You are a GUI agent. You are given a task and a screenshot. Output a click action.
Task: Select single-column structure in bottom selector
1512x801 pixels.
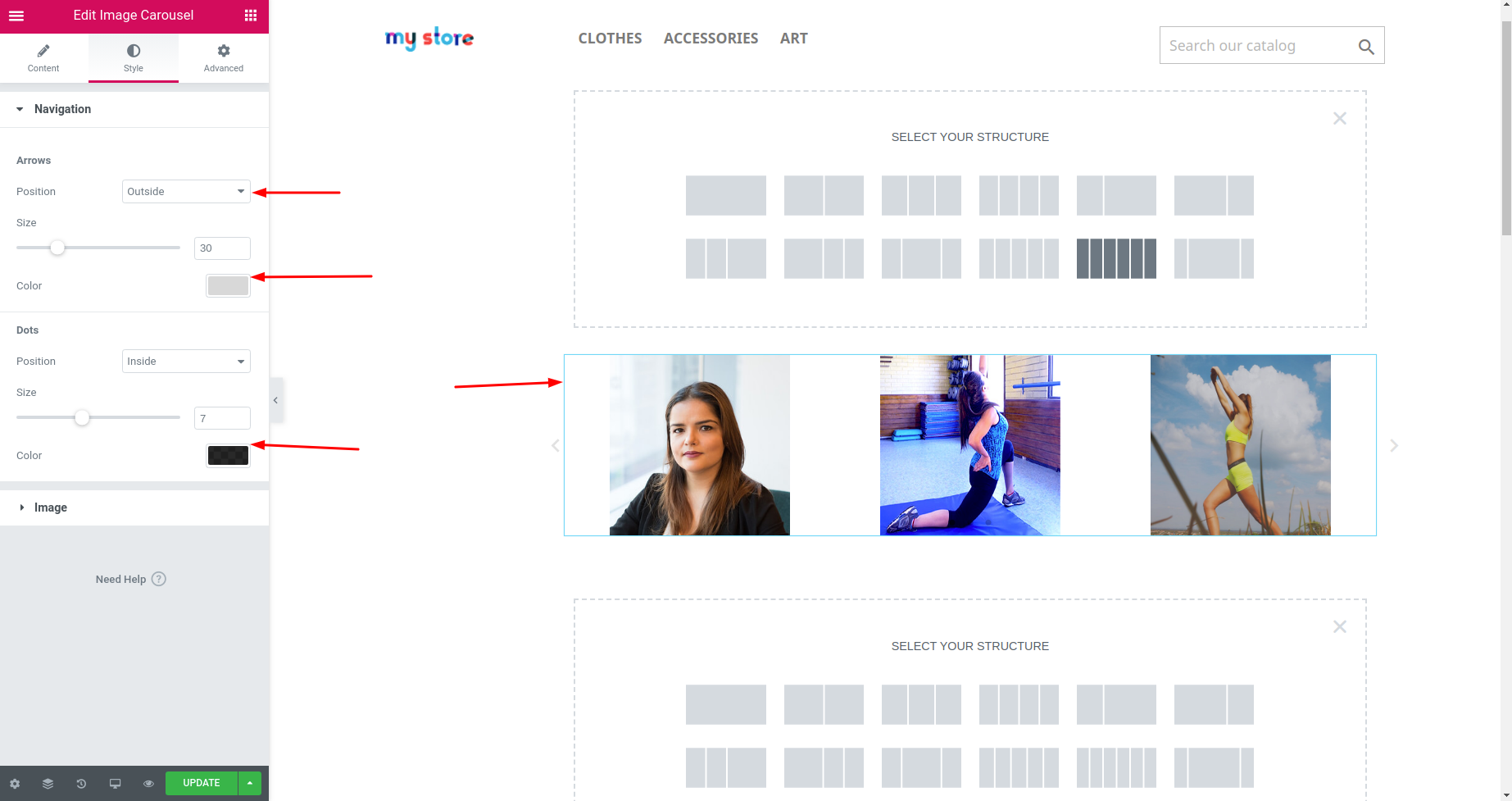[x=726, y=704]
